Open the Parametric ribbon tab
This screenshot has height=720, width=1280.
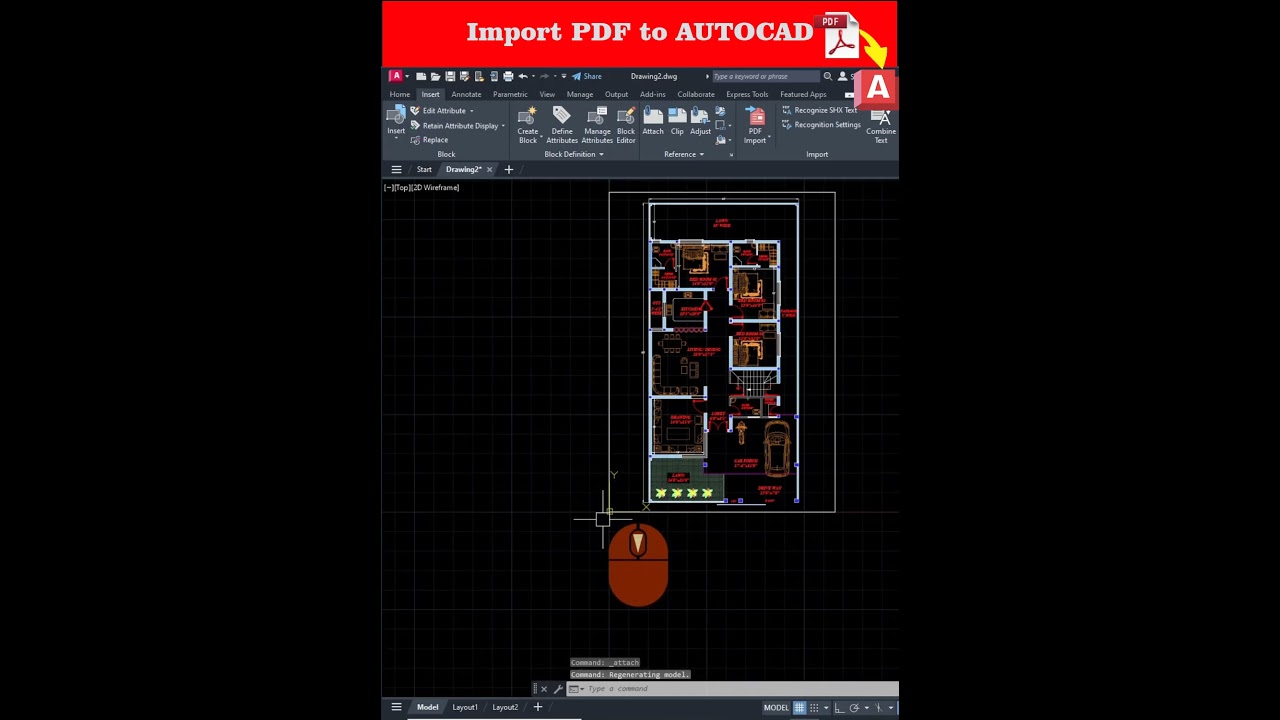click(510, 94)
